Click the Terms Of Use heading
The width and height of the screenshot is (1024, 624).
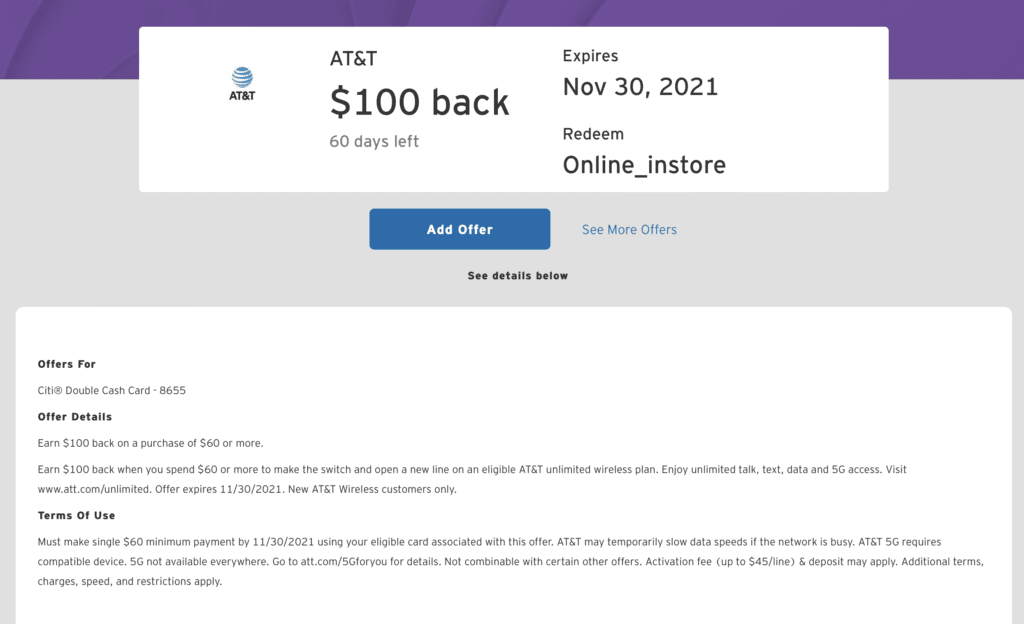pyautogui.click(x=76, y=515)
